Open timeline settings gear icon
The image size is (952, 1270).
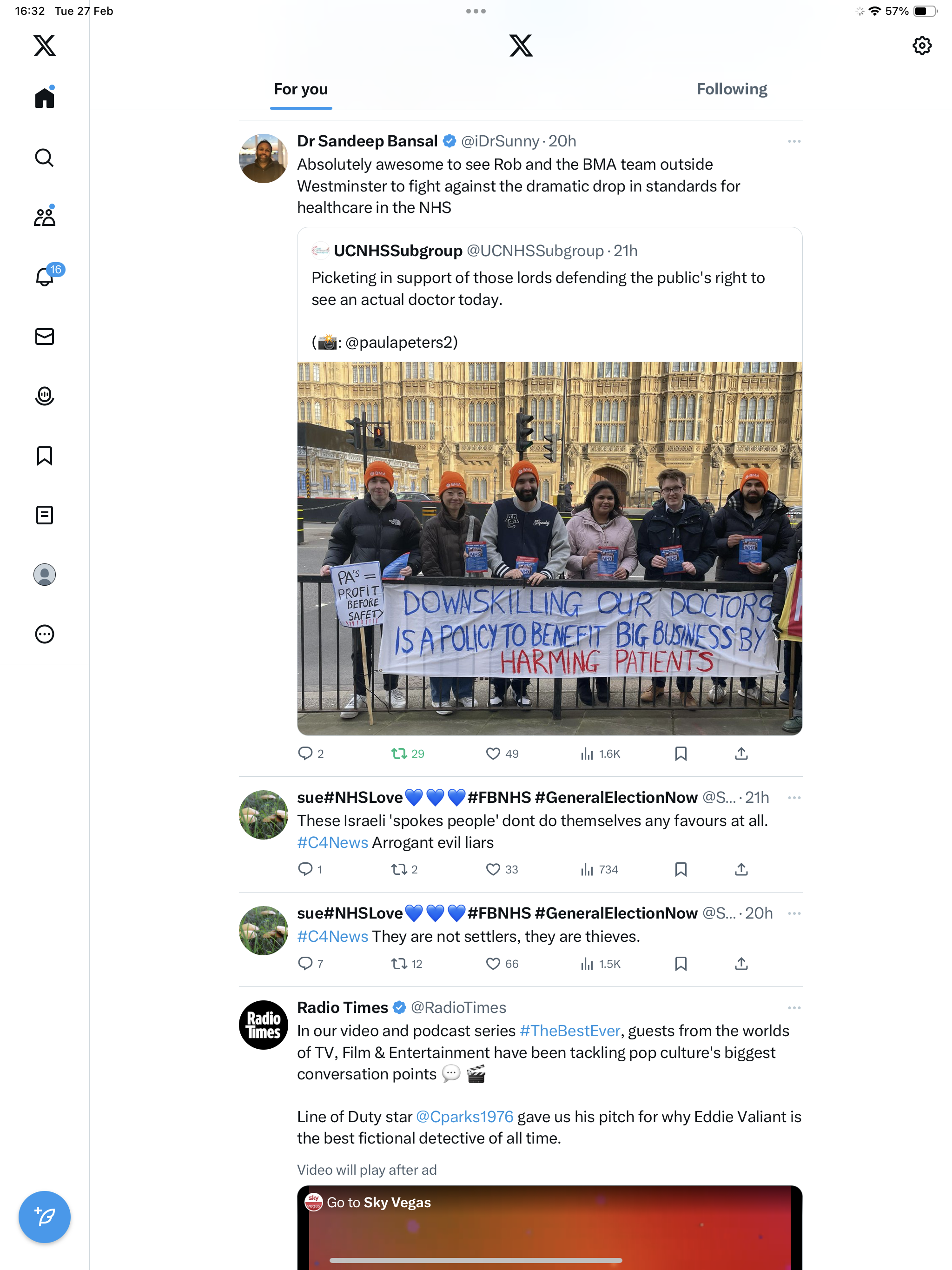[x=922, y=46]
